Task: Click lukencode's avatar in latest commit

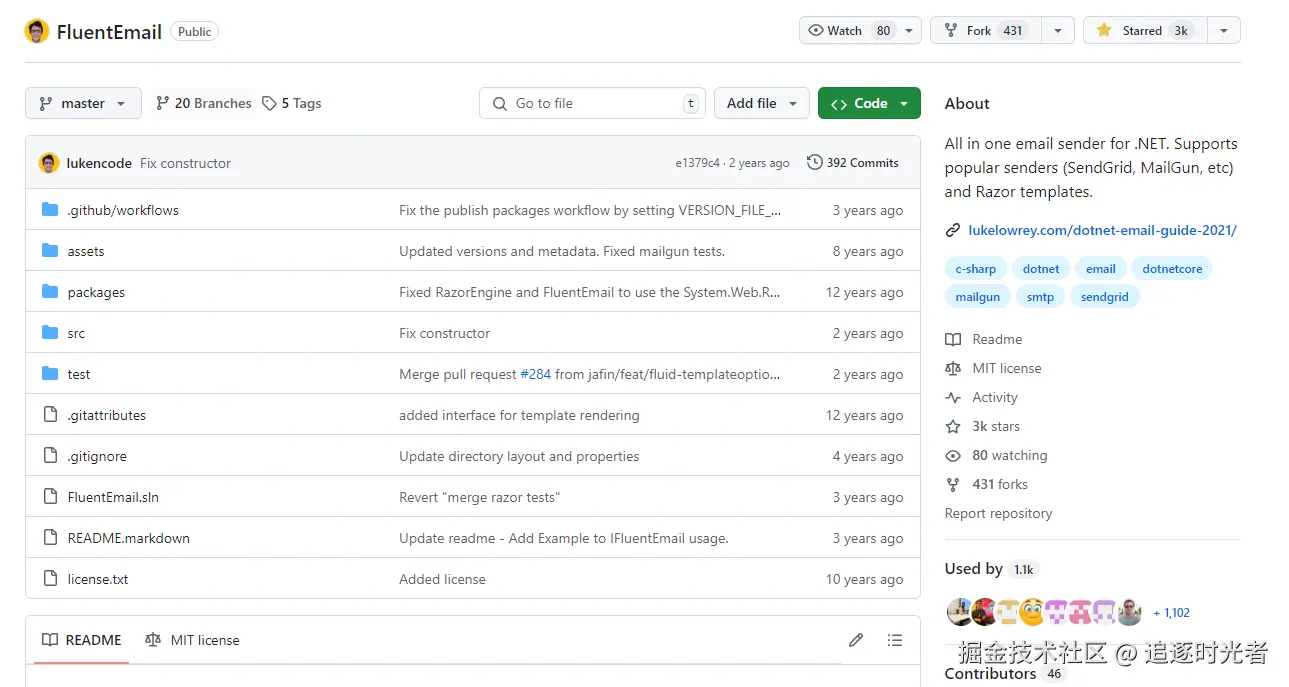Action: (49, 163)
